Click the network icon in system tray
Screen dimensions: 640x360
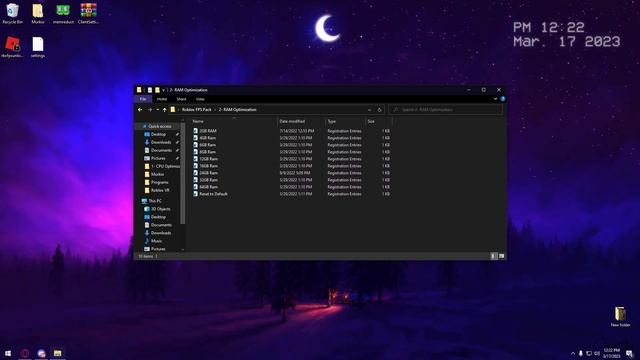(589, 353)
